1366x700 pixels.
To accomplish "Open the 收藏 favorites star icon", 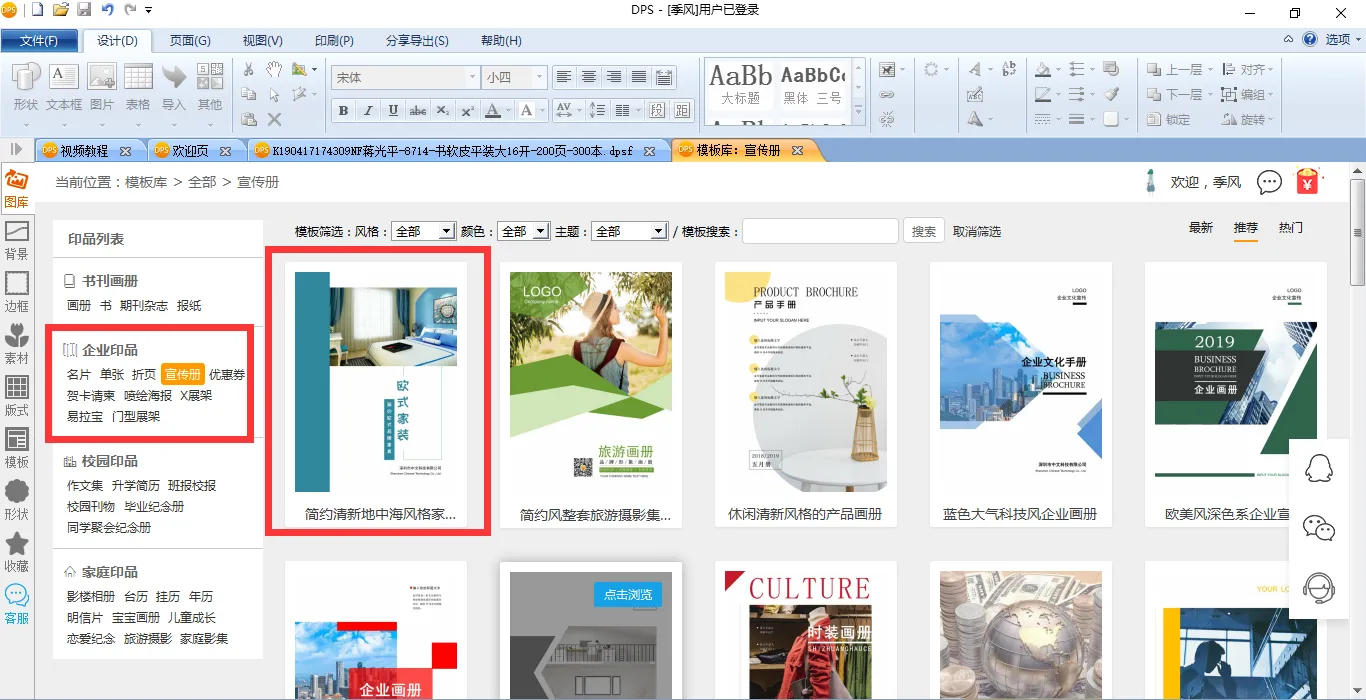I will 16,553.
